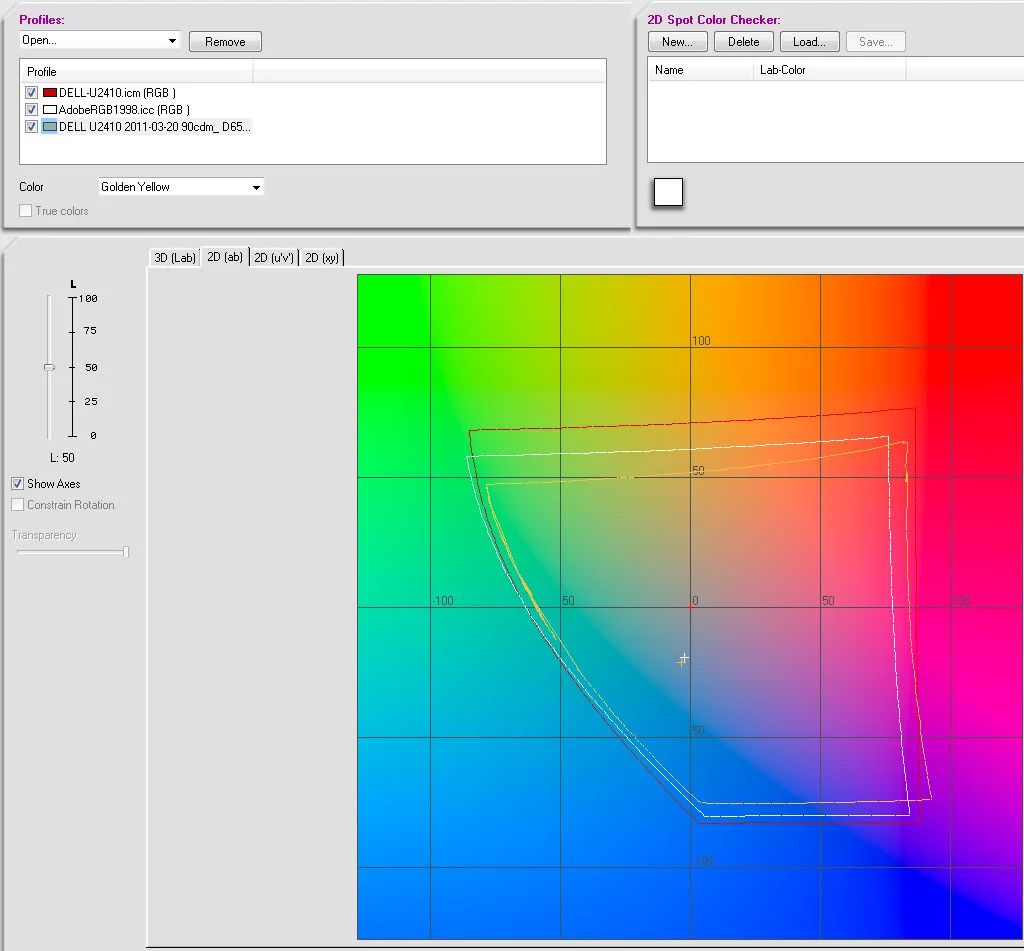Uncheck the AdobeRGB1998.icc profile checkbox
The image size is (1024, 951).
tap(31, 110)
